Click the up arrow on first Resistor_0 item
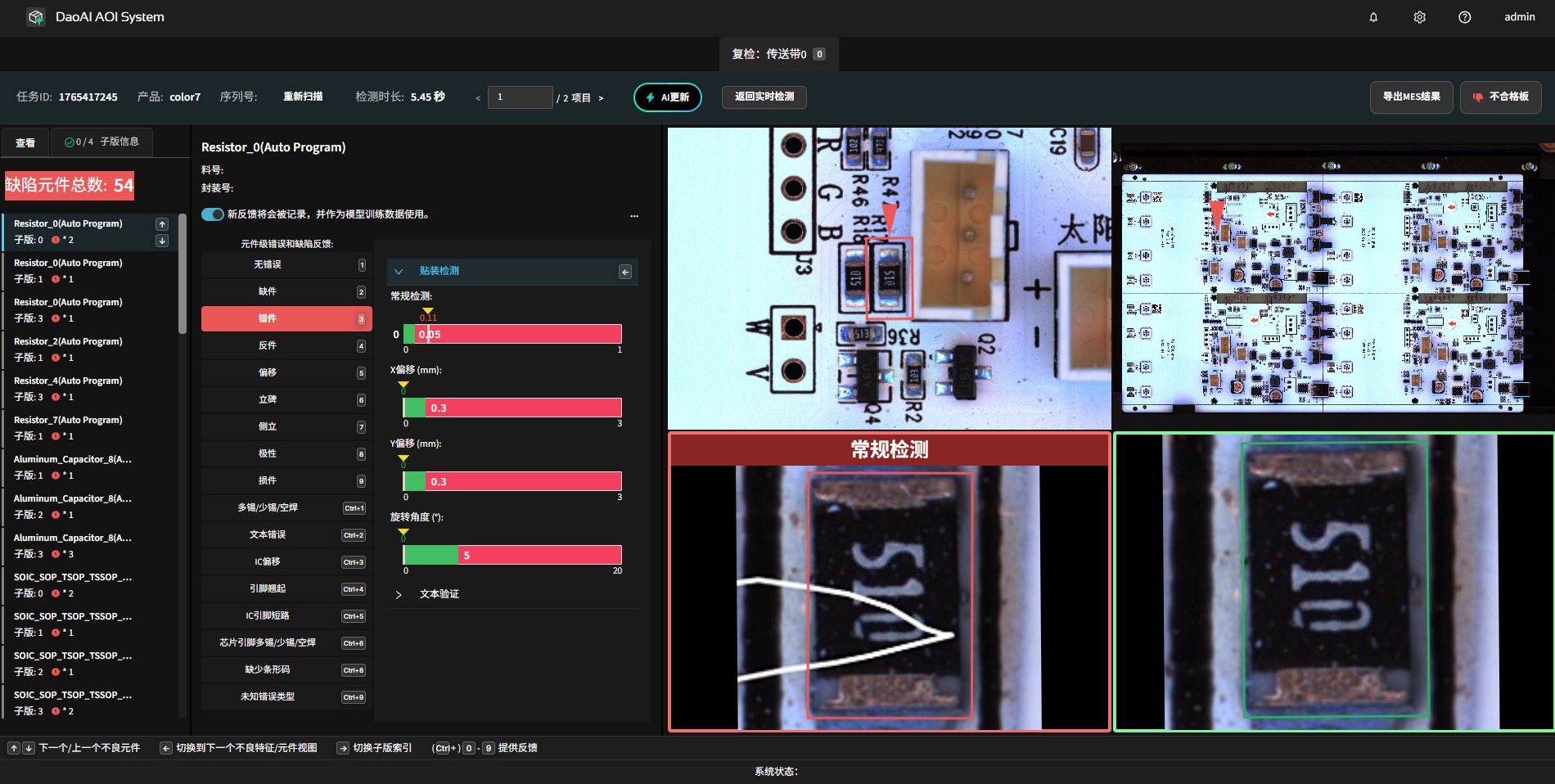Viewport: 1555px width, 784px height. (162, 224)
